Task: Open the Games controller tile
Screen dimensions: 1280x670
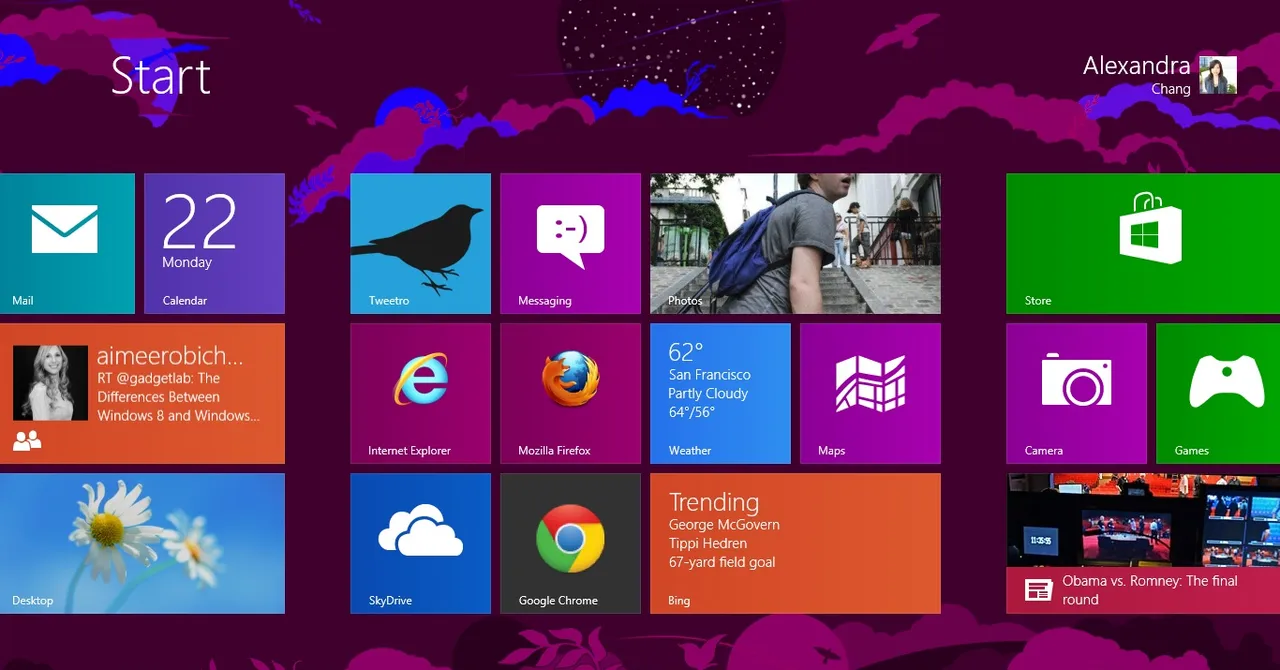Action: (1218, 394)
